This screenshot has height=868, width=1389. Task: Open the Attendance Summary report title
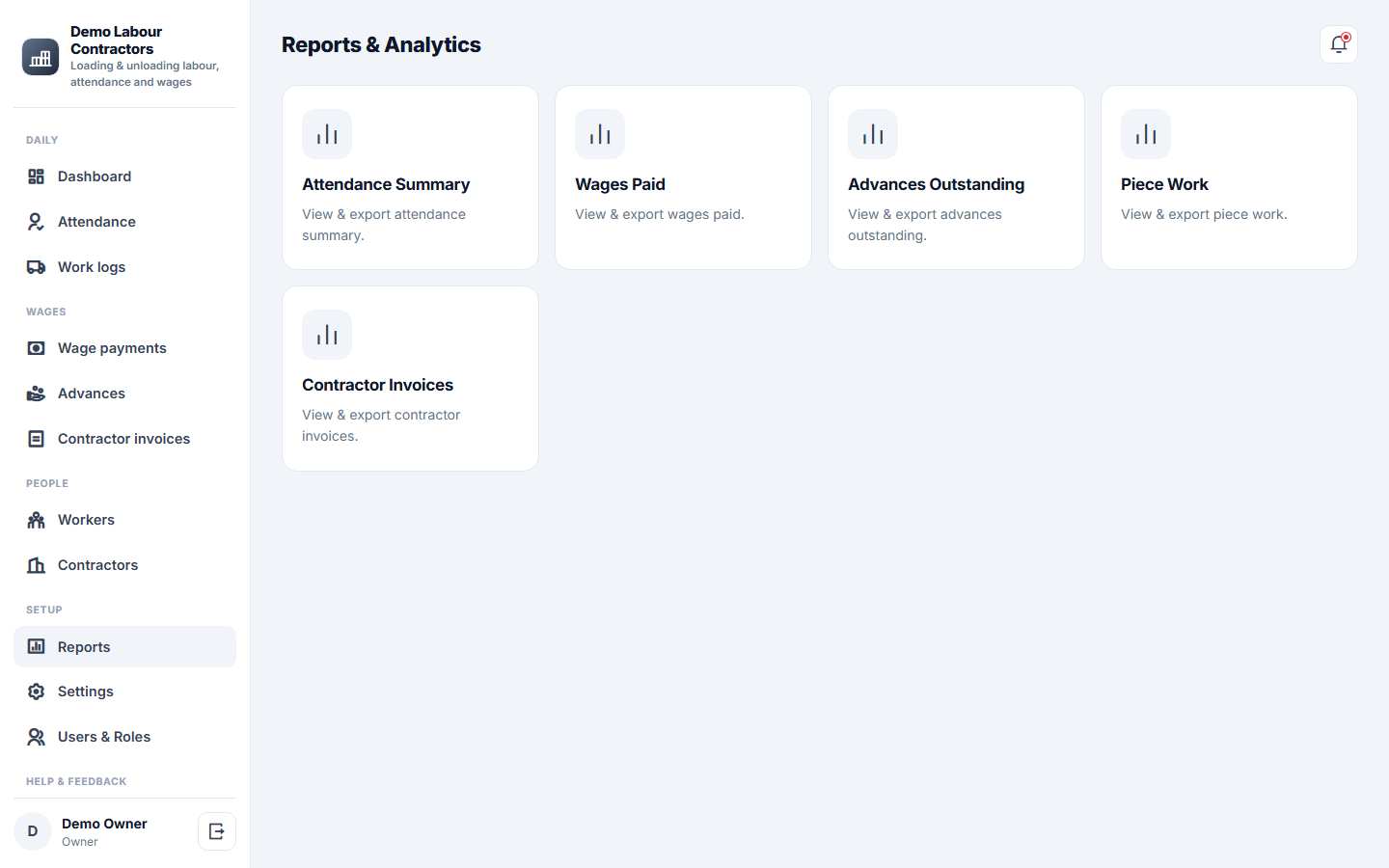pos(386,184)
